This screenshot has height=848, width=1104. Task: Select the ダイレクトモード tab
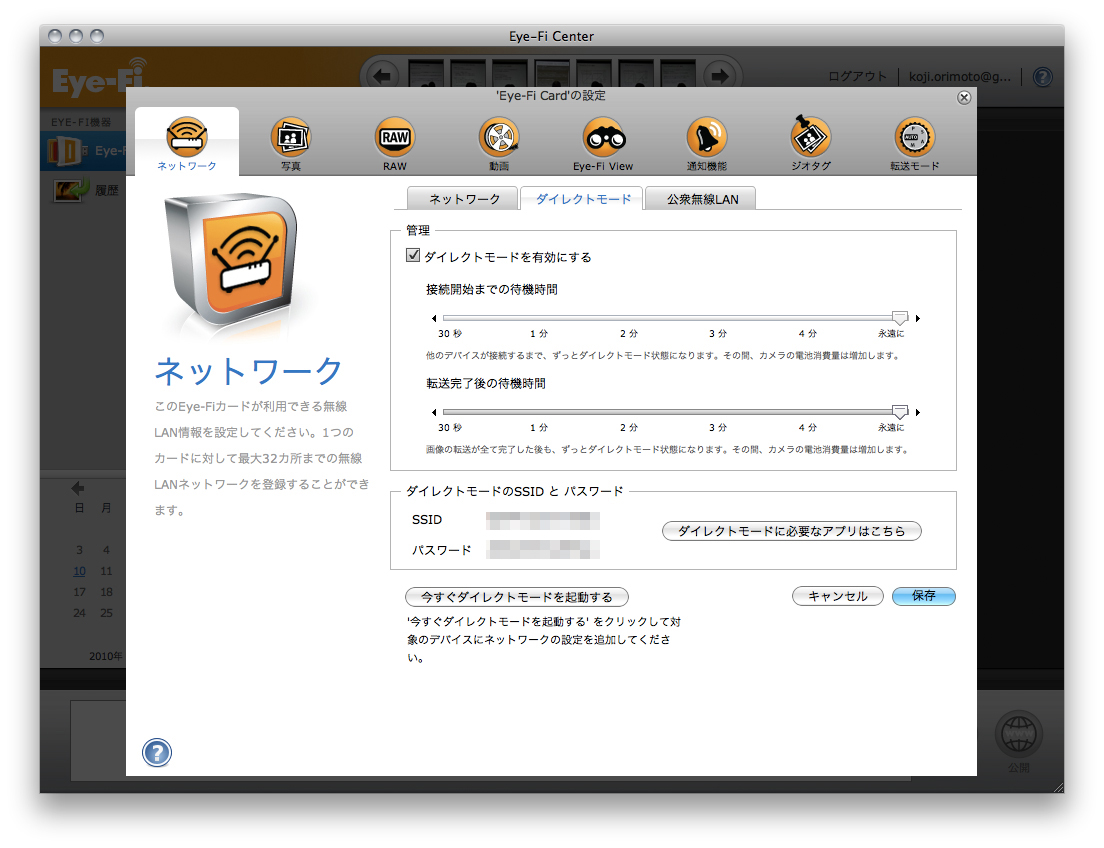[x=581, y=198]
